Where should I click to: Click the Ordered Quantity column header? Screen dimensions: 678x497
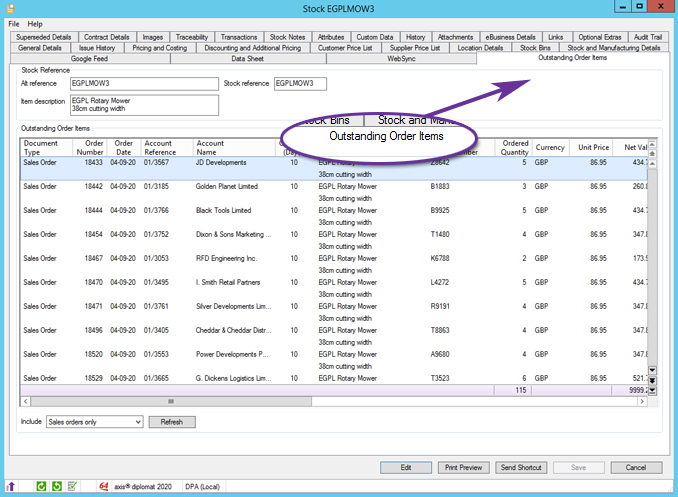coord(514,147)
